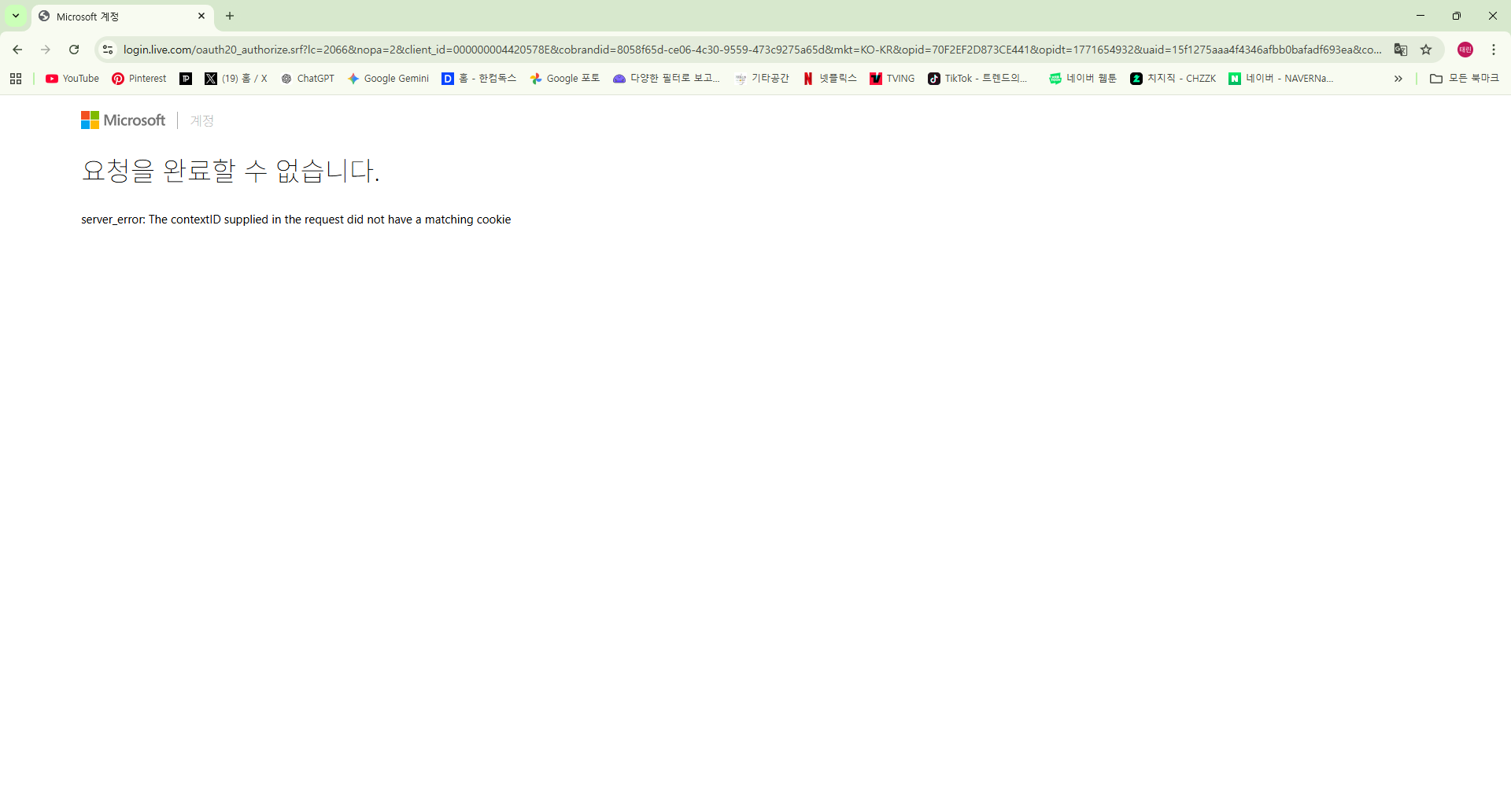This screenshot has height=812, width=1511.
Task: Open the YouTube bookmark
Action: point(71,78)
